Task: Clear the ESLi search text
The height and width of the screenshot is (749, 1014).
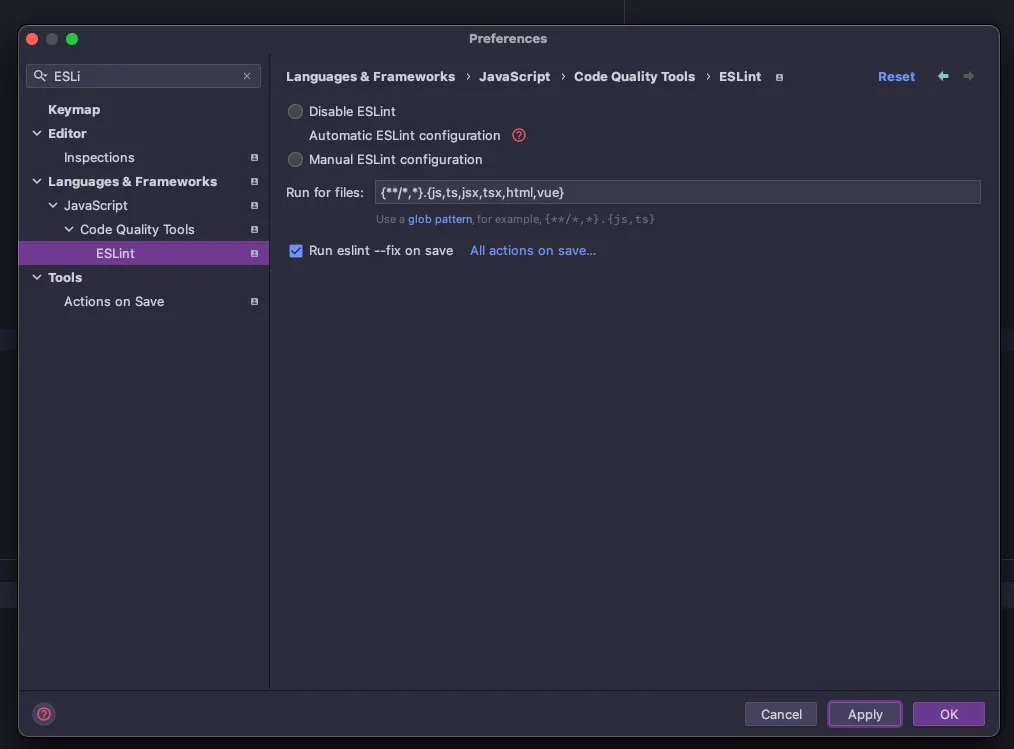Action: (x=247, y=76)
